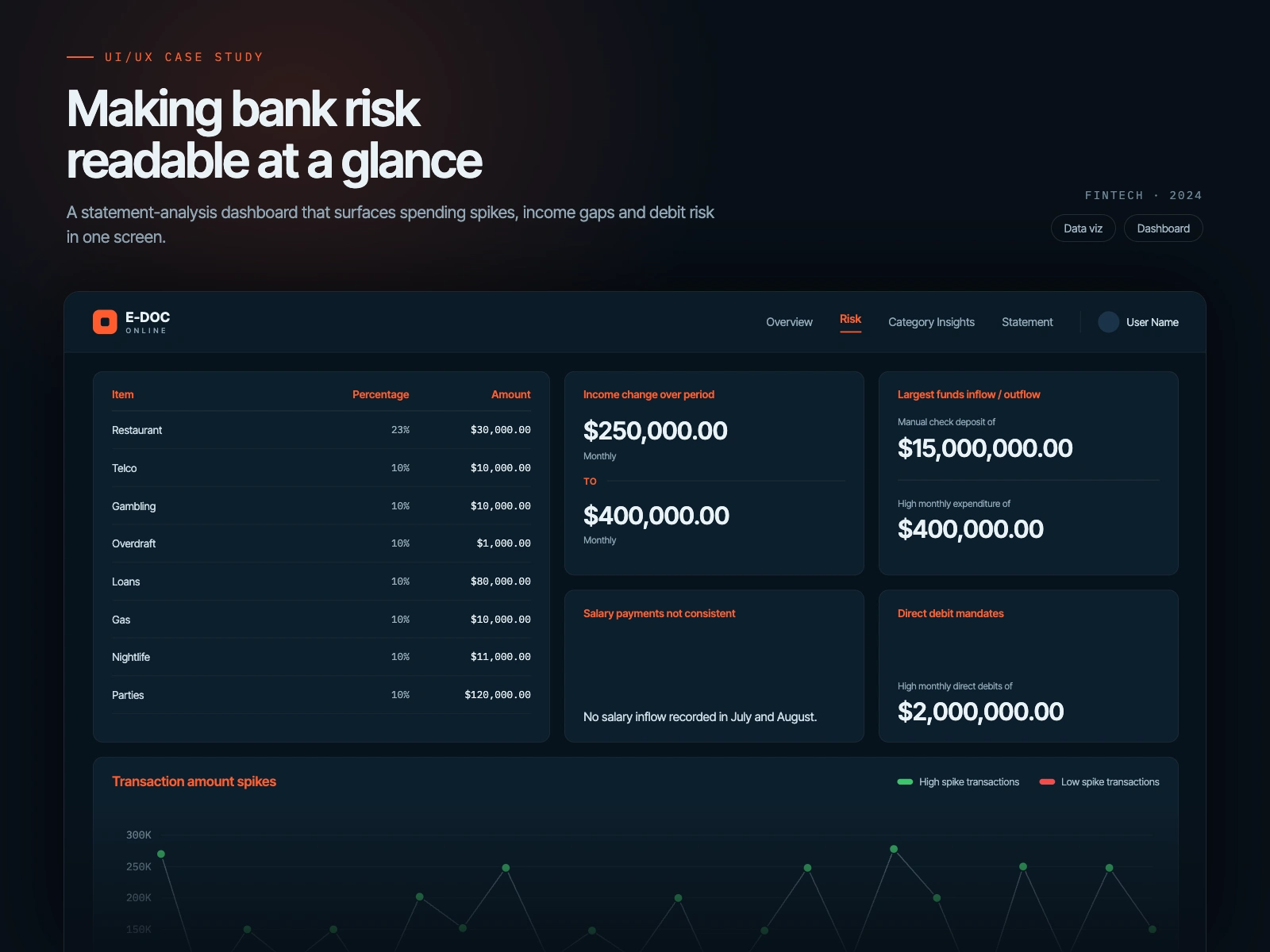
Task: Click the $400,000.00 figure under Income change
Action: (656, 516)
